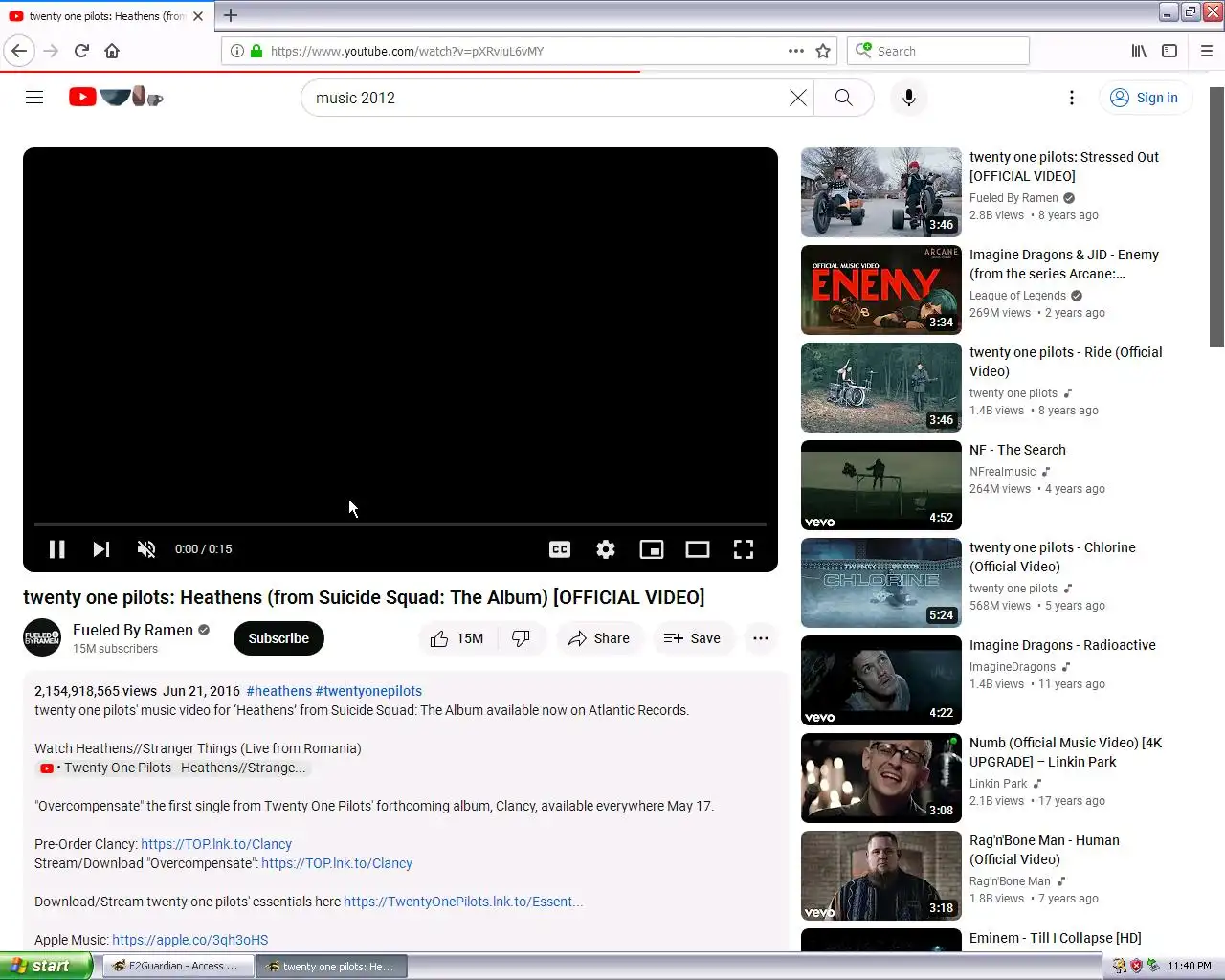
Task: Click the YouTube logo home icon
Action: tap(116, 97)
